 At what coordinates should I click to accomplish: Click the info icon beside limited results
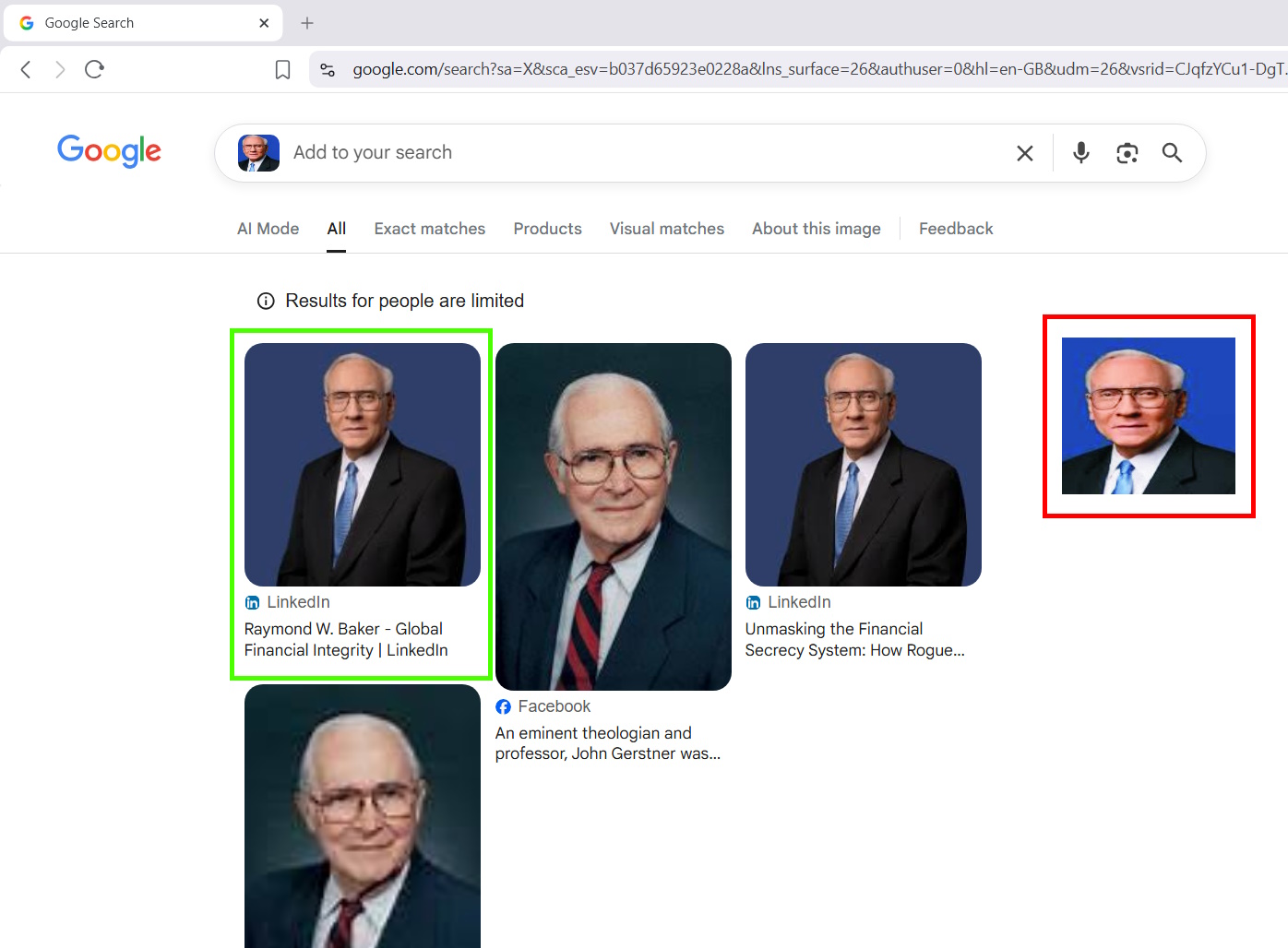click(266, 301)
